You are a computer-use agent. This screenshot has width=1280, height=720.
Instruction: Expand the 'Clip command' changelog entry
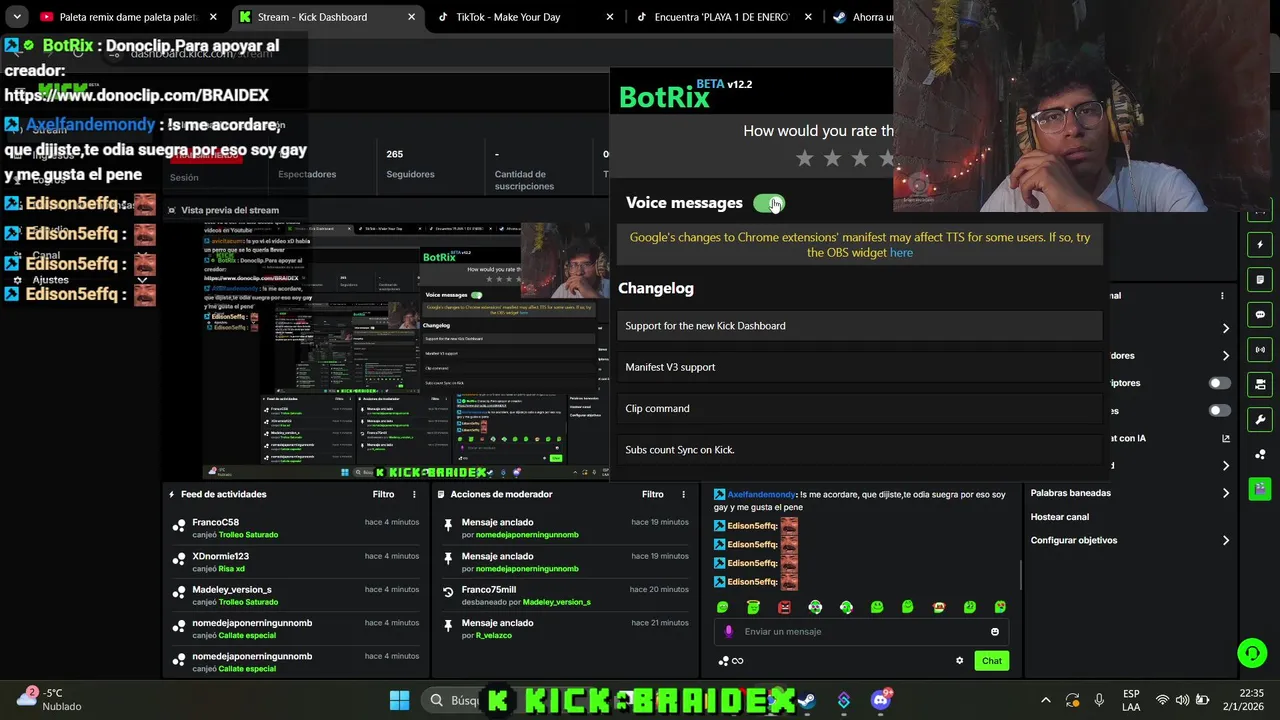(x=860, y=408)
